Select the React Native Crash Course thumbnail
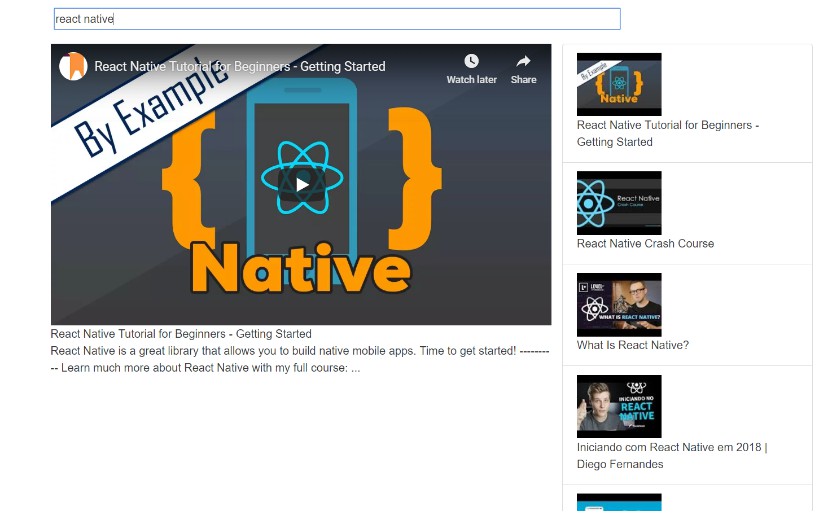This screenshot has width=833, height=522. coord(619,202)
